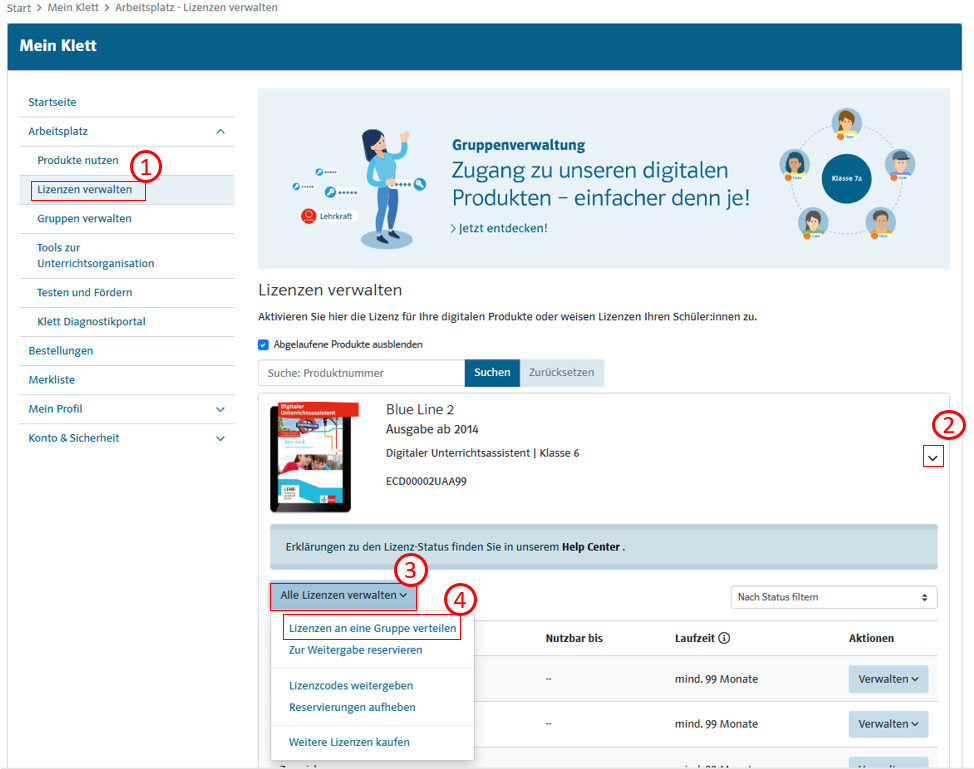Click the Klasse 7a circle in banner
This screenshot has width=974, height=769.
point(846,178)
